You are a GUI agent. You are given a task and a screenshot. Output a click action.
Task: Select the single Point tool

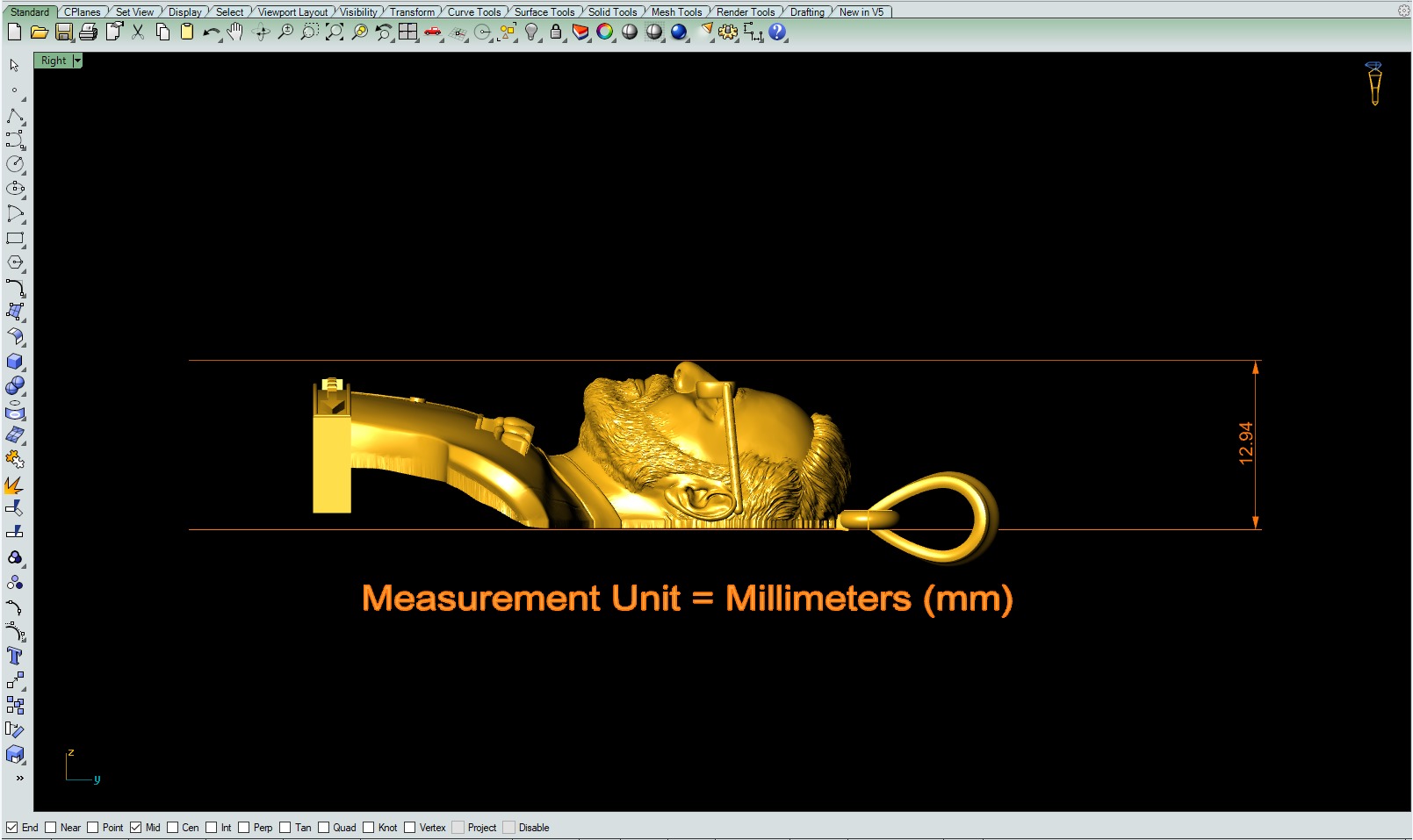click(15, 90)
